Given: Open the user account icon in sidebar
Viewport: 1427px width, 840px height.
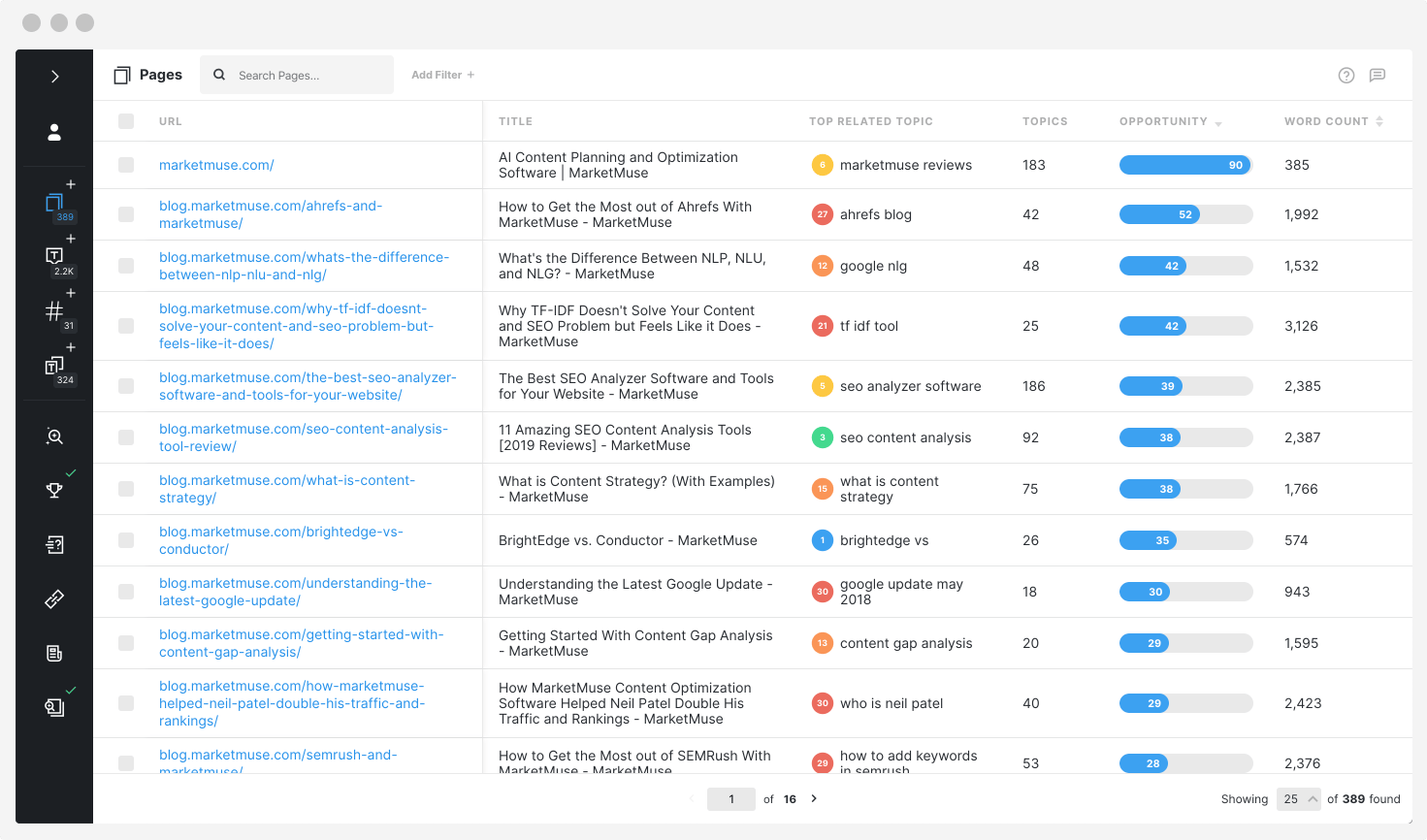Looking at the screenshot, I should [53, 131].
